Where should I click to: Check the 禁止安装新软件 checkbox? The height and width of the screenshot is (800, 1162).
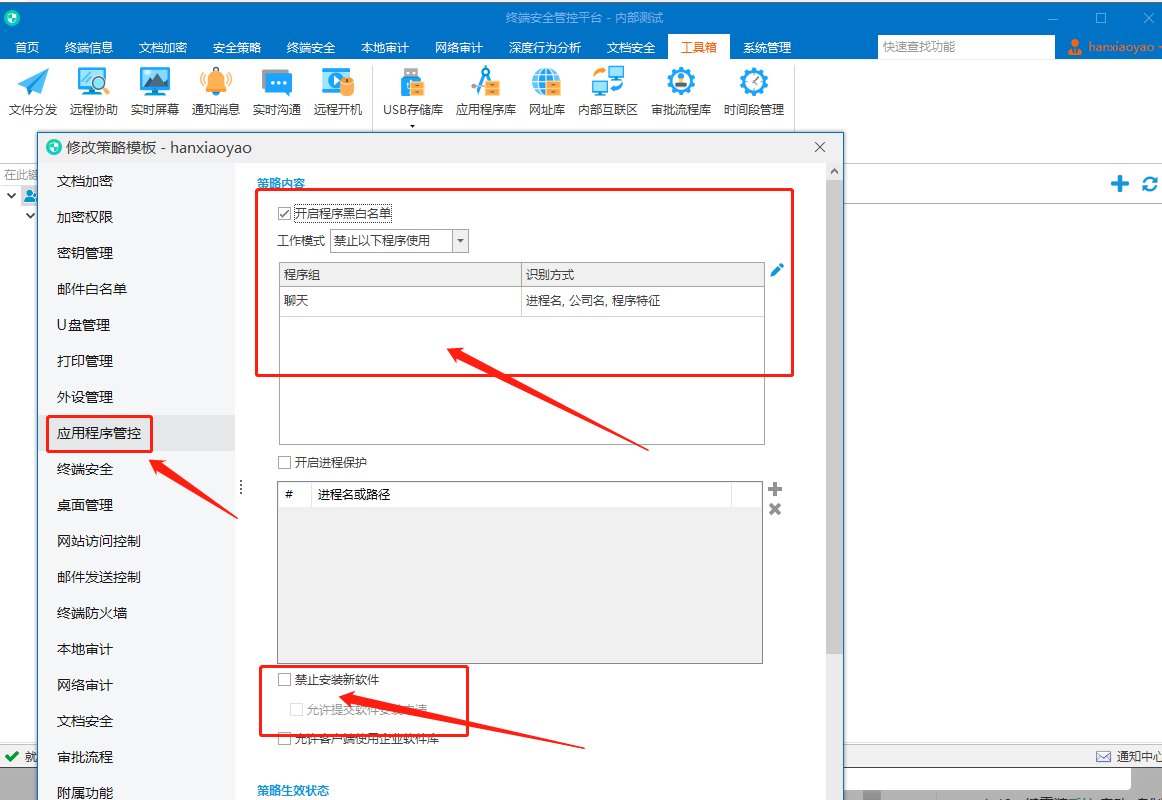(x=285, y=680)
